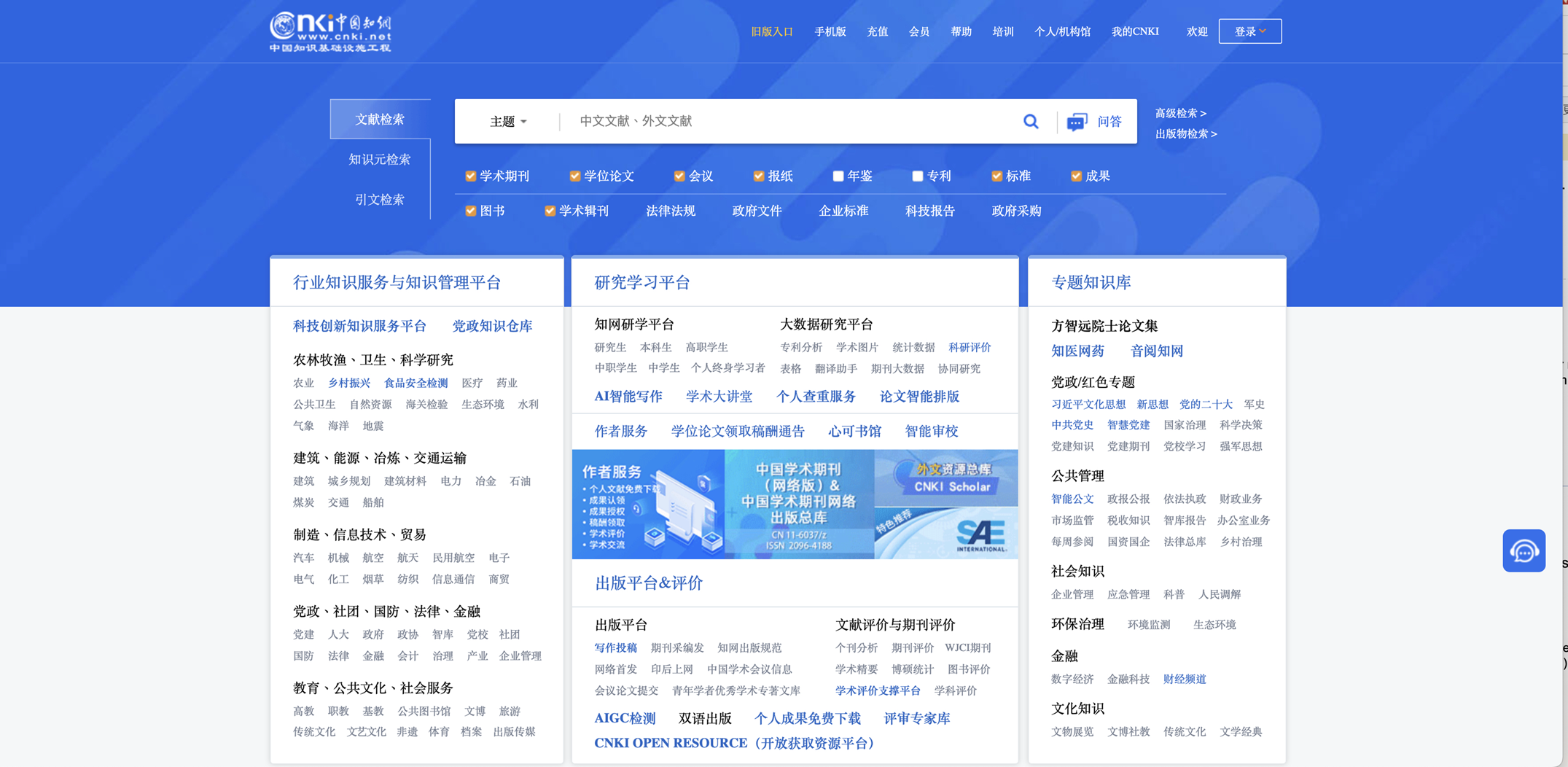Click the CNKI logo
This screenshot has width=1568, height=767.
tap(330, 32)
